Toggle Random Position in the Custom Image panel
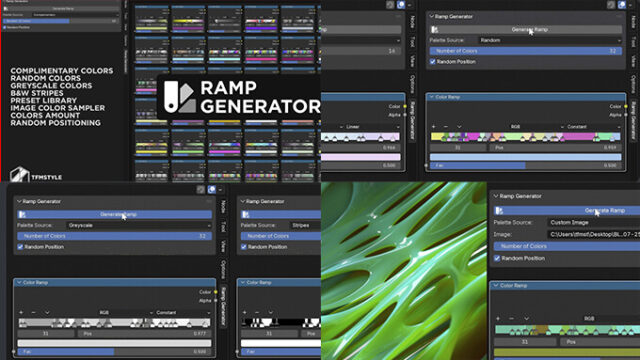Viewport: 640px width, 360px height. (x=497, y=258)
